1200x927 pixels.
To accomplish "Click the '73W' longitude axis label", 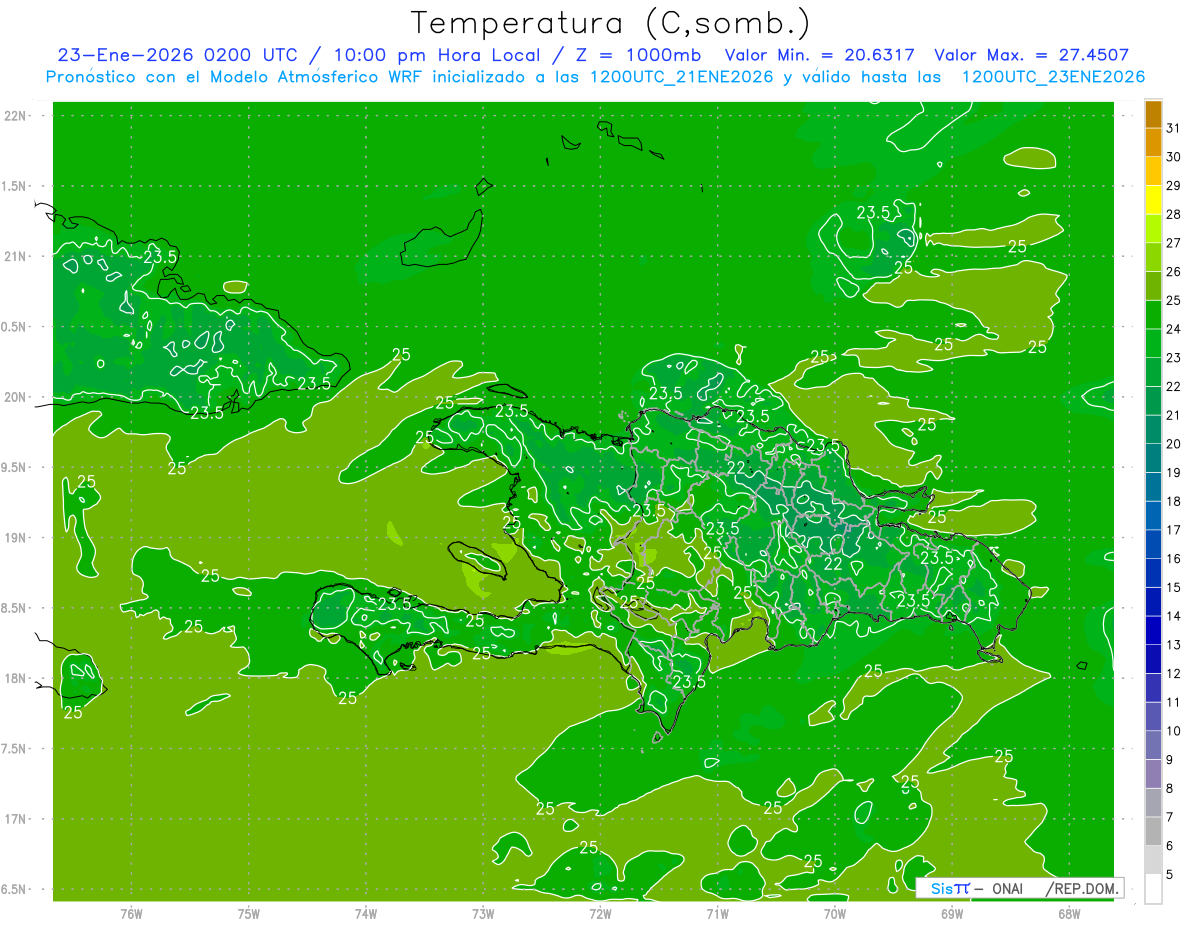I will point(483,914).
